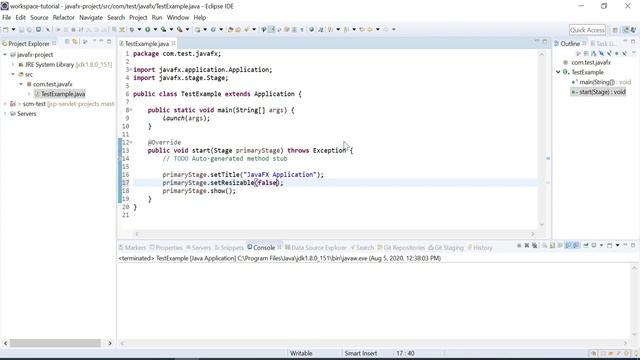This screenshot has width=640, height=360.
Task: Click the External Tools run icon
Action: [x=180, y=29]
